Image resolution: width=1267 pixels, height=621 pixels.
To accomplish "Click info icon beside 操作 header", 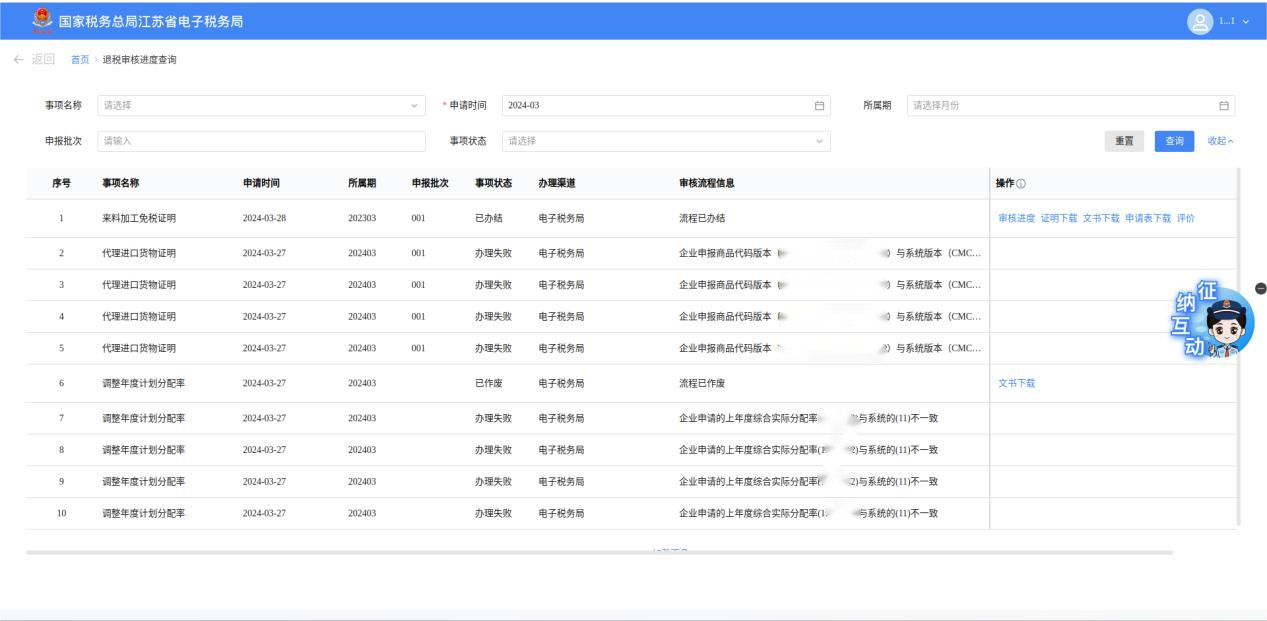I will click(1022, 184).
